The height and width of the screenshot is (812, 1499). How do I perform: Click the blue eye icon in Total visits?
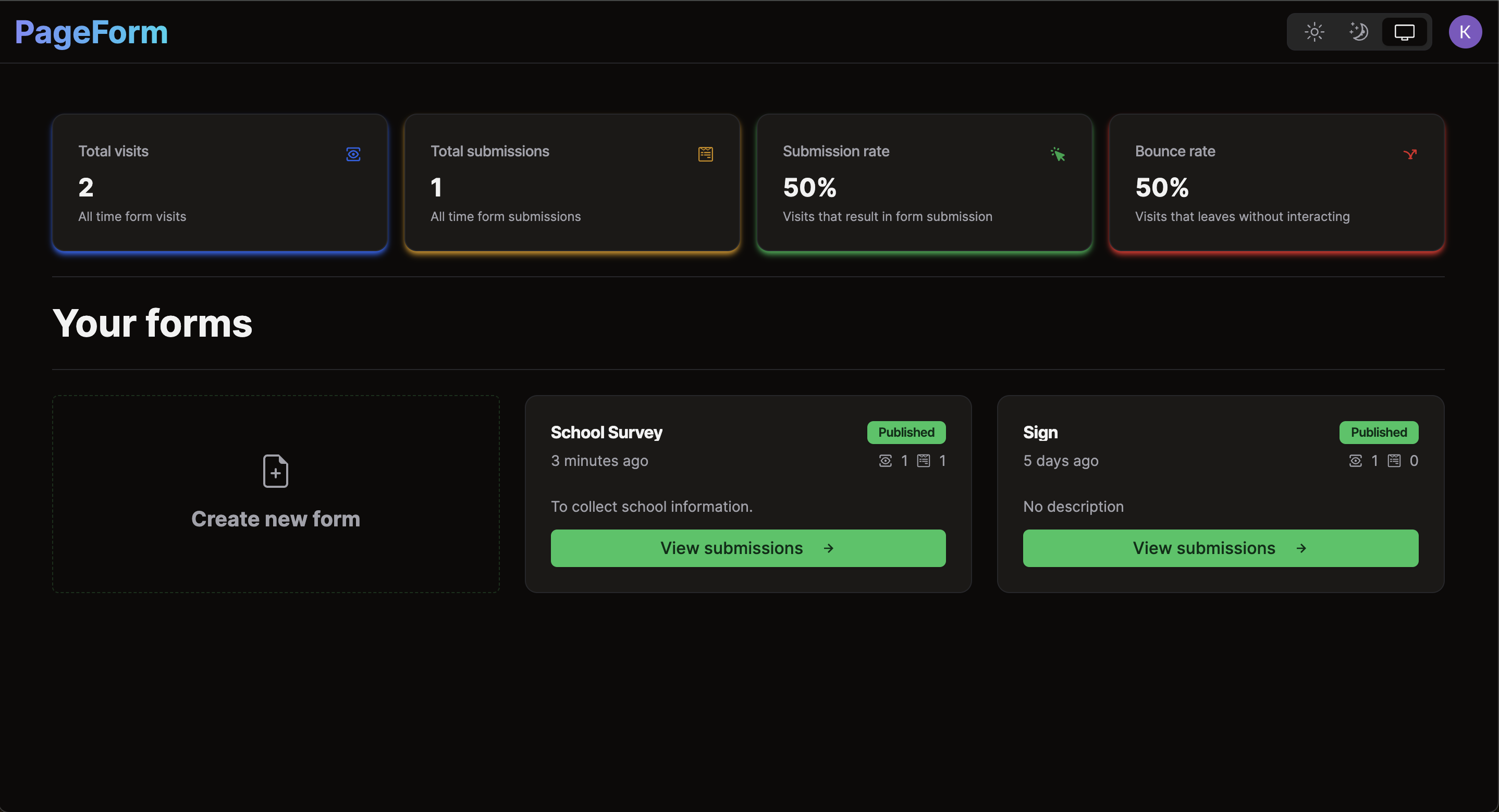(x=353, y=154)
